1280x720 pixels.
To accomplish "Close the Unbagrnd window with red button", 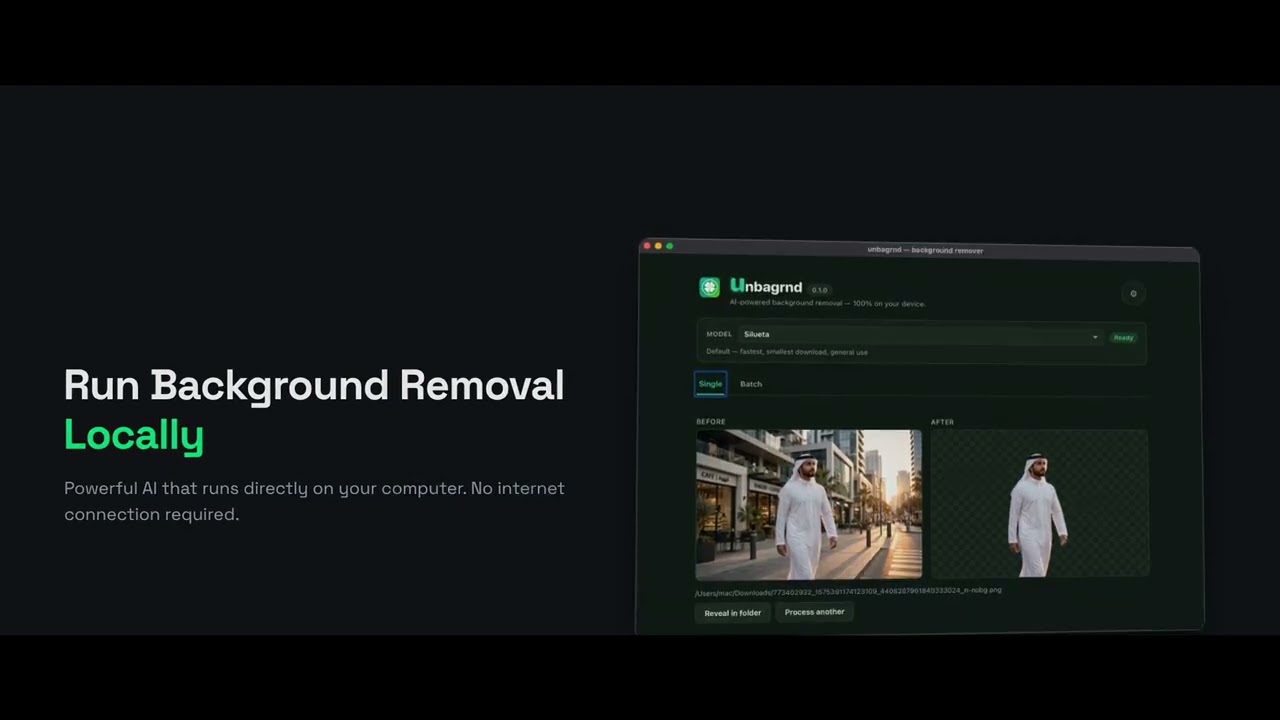I will [x=647, y=246].
